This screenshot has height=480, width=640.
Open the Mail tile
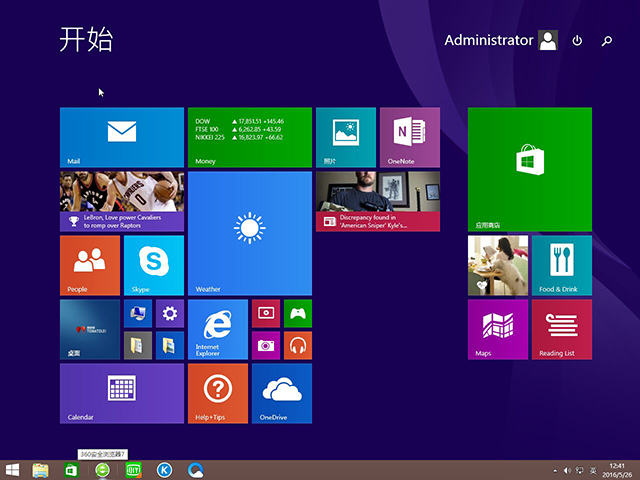pos(122,137)
